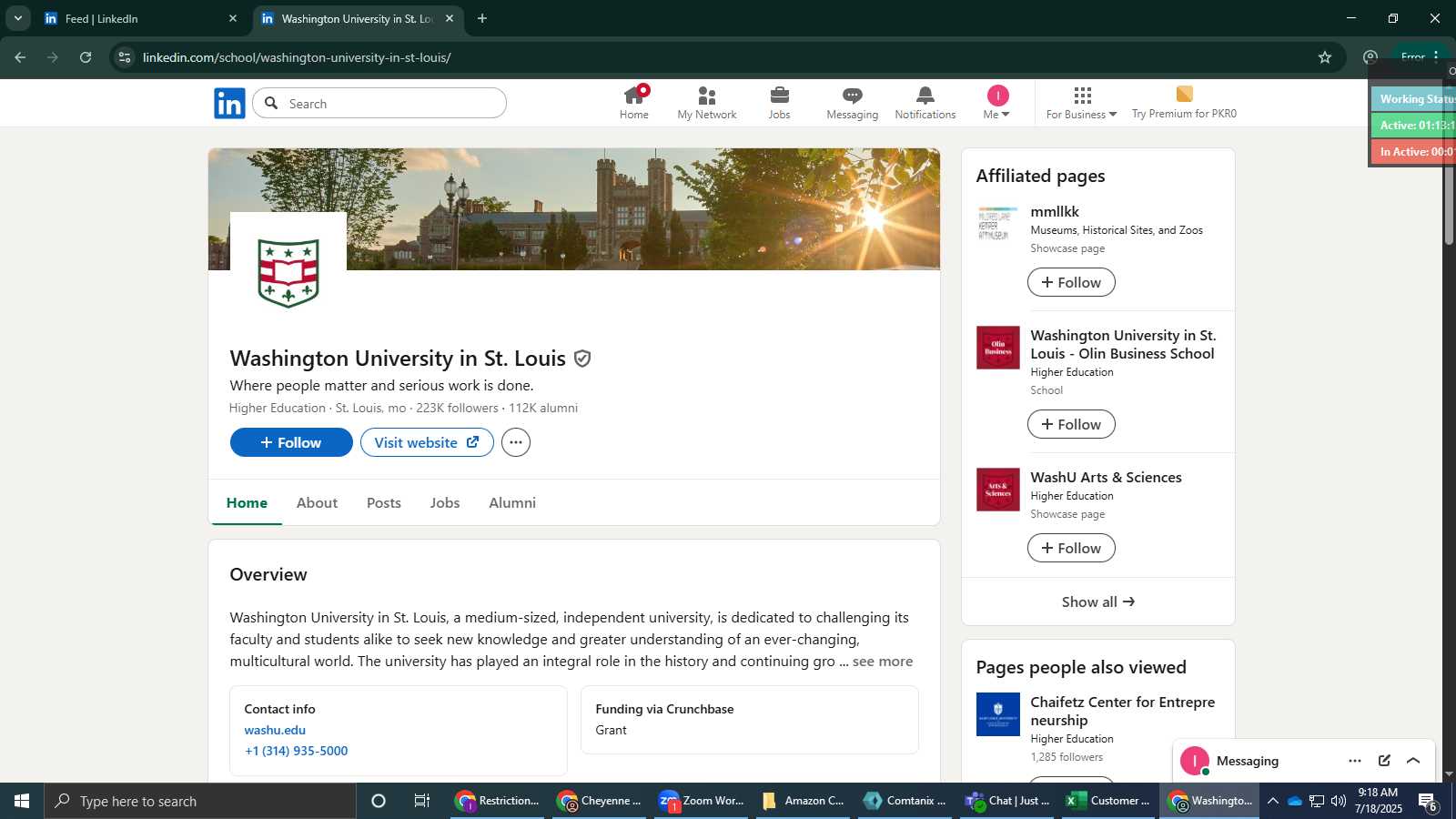Close the Feed LinkedIn tab
The height and width of the screenshot is (819, 1456).
tap(233, 18)
